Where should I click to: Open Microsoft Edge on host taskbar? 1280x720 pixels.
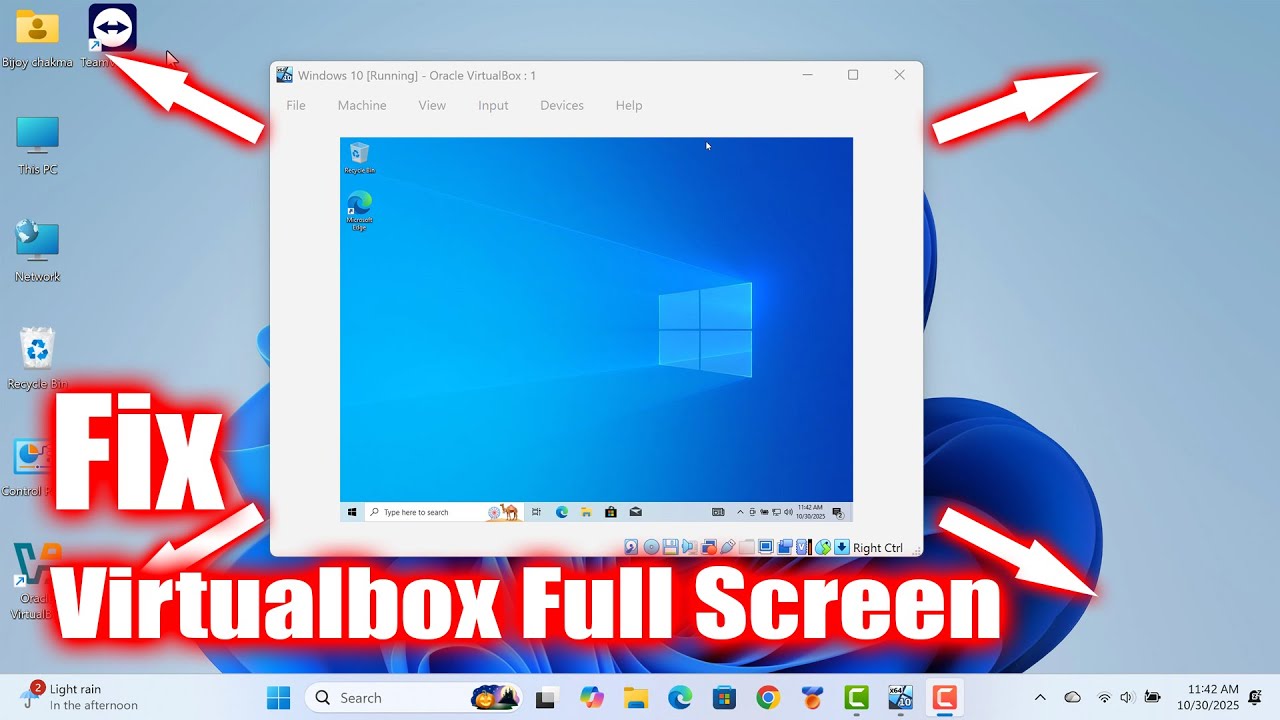point(680,698)
